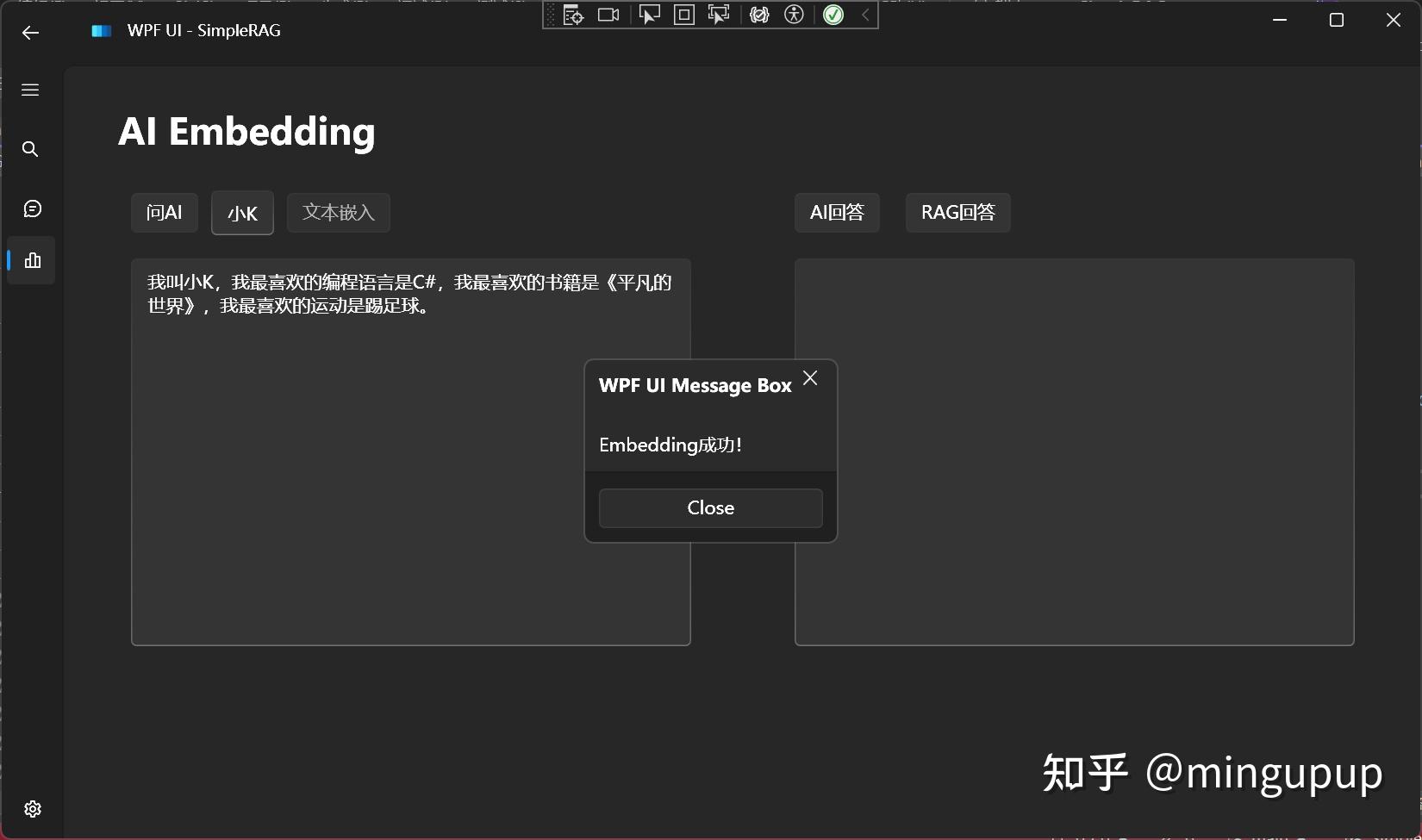Open the accessibility checker icon

click(x=794, y=15)
